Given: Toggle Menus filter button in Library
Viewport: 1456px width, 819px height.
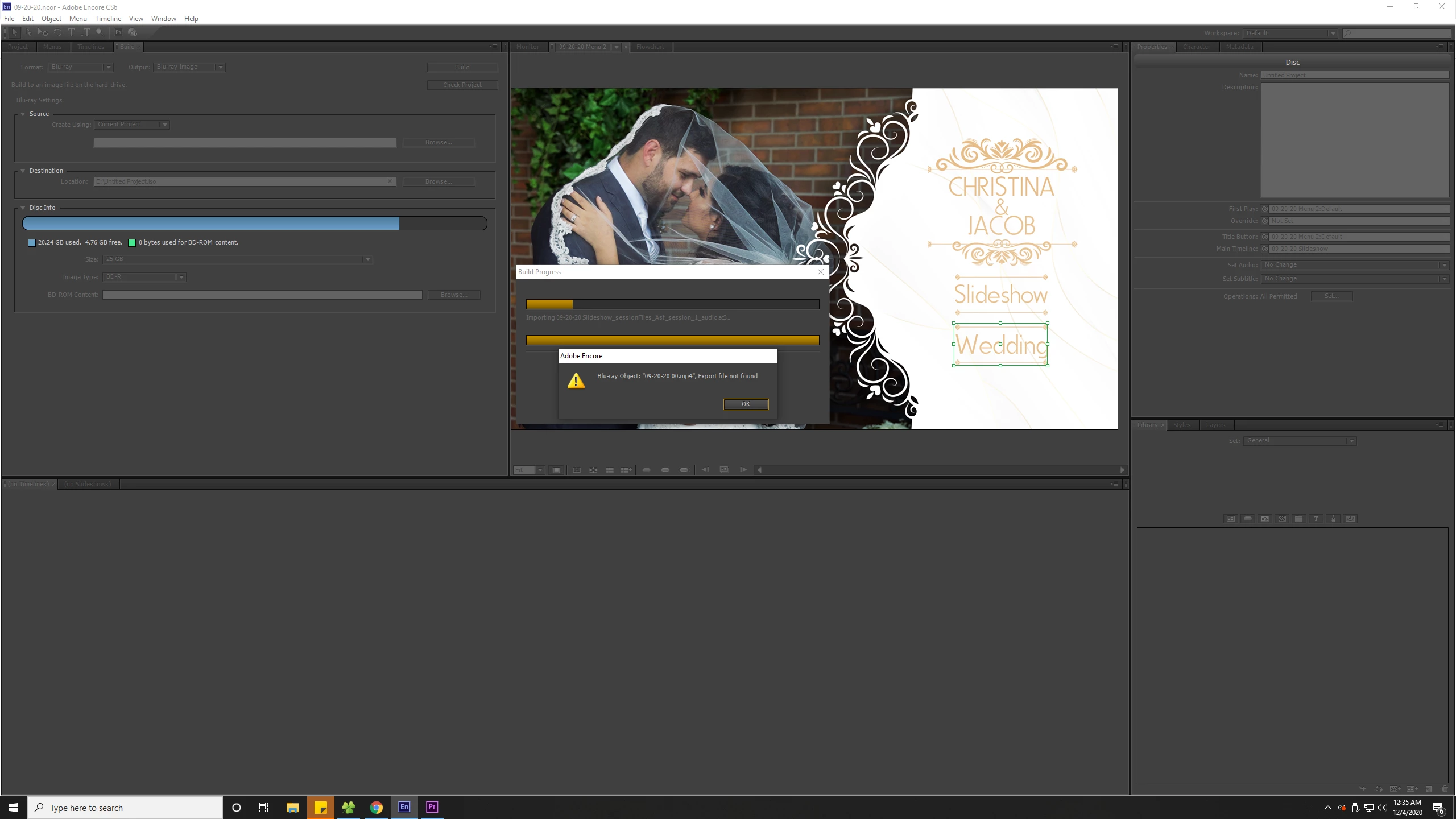Looking at the screenshot, I should (x=1231, y=519).
